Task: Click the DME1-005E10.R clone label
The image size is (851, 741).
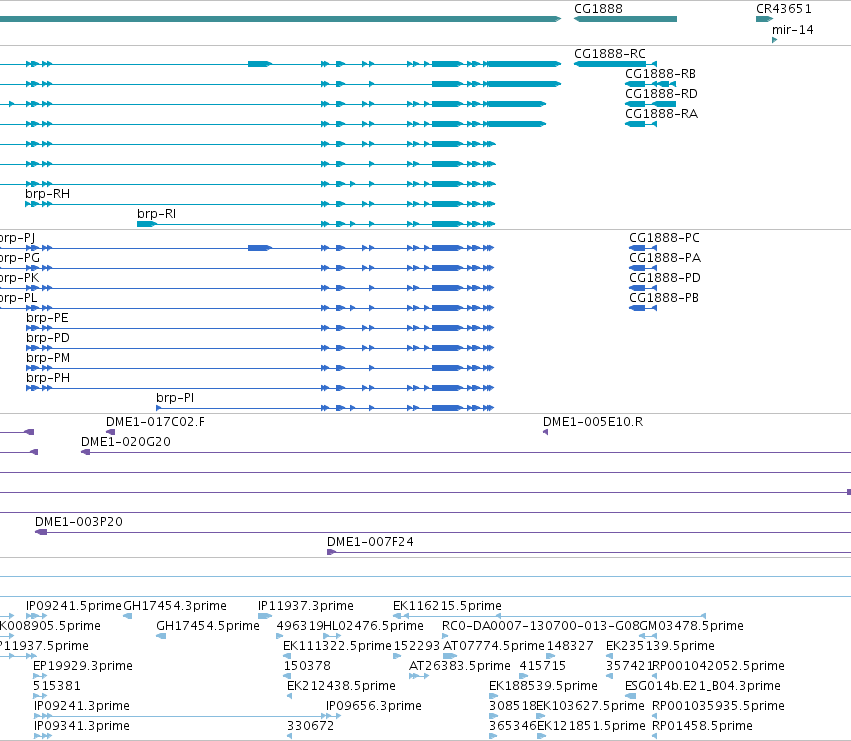Action: point(593,422)
